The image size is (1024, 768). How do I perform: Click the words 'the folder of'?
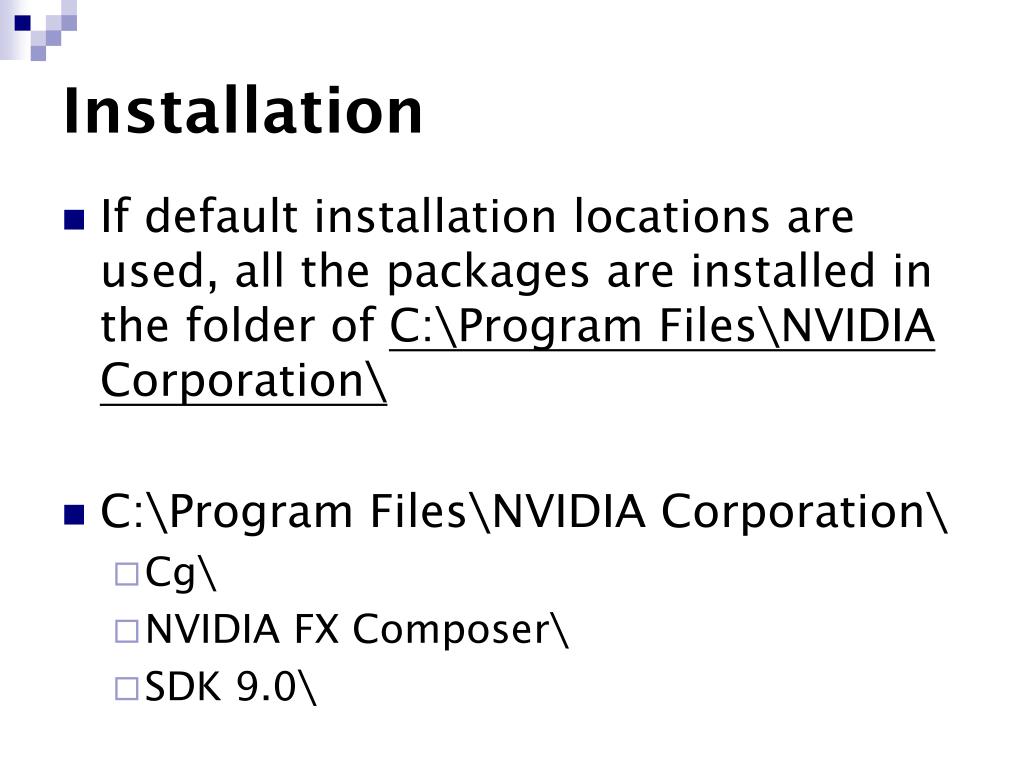(238, 325)
